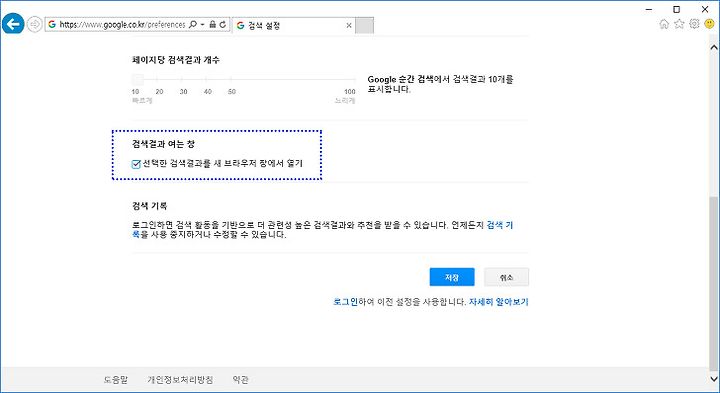The width and height of the screenshot is (720, 393).
Task: Open the browser home icon
Action: (664, 24)
